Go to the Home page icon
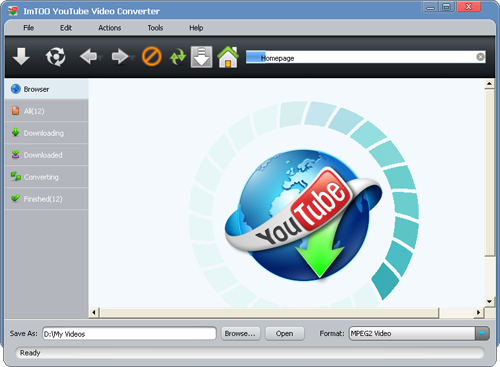This screenshot has height=367, width=500. pos(228,57)
